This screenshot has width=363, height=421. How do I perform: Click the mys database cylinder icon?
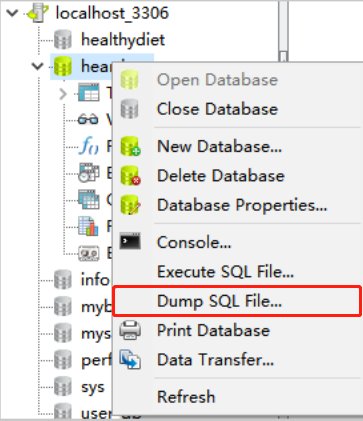[63, 333]
